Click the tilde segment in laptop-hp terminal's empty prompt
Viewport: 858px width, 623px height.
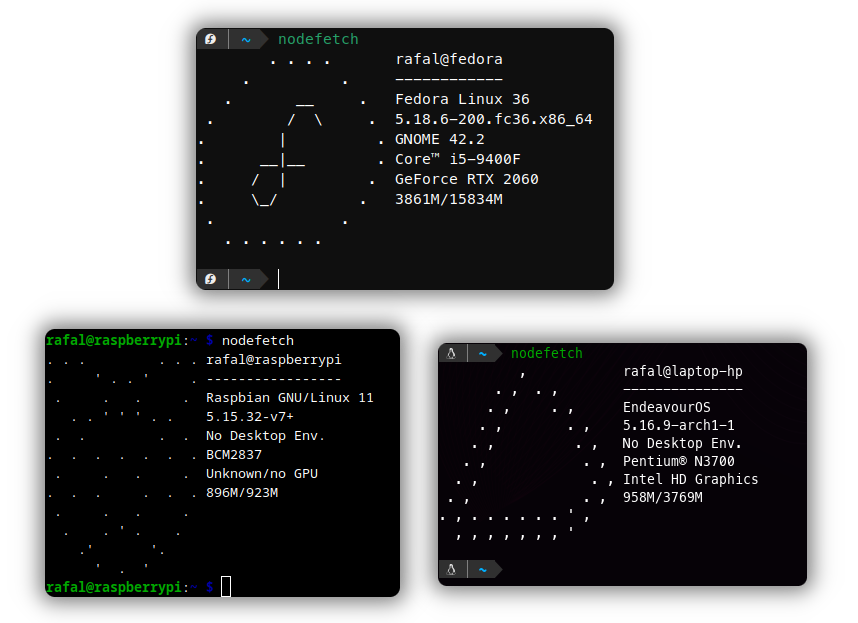point(483,569)
